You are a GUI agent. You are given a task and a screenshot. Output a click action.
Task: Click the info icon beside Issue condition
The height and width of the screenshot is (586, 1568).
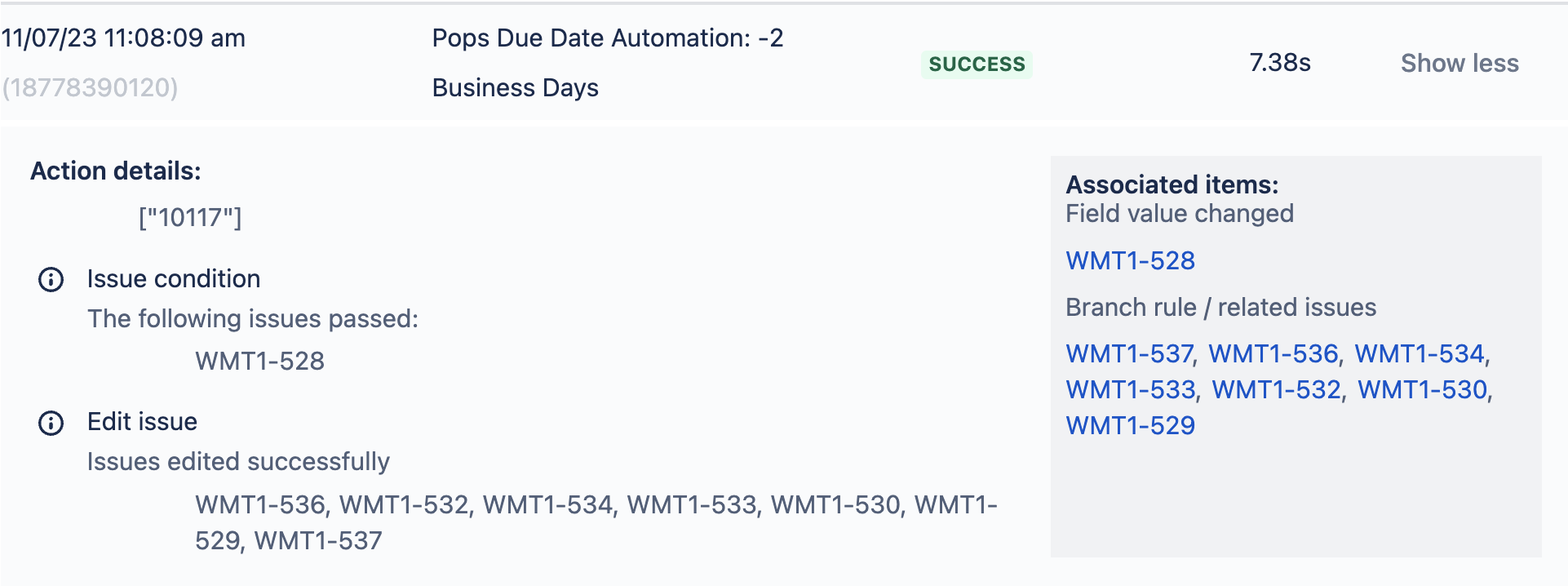(x=51, y=280)
